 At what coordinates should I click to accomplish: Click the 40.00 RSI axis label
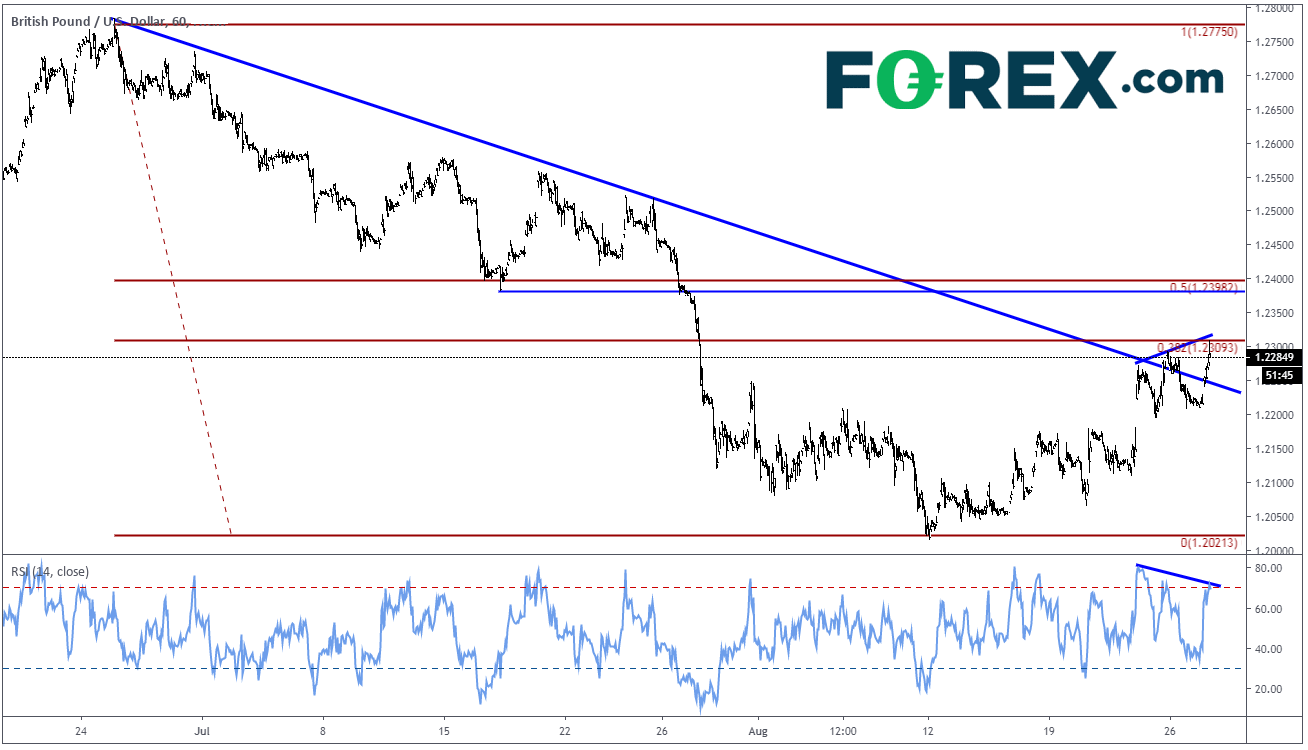point(1269,648)
